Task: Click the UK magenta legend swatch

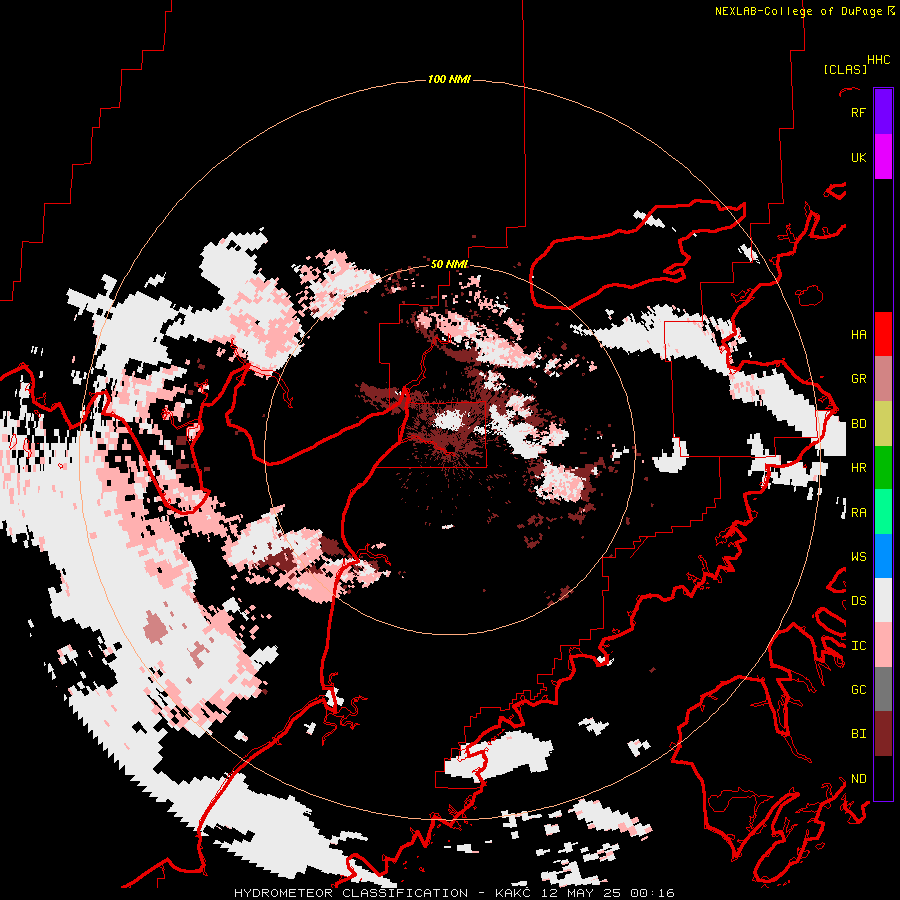Action: coord(883,157)
